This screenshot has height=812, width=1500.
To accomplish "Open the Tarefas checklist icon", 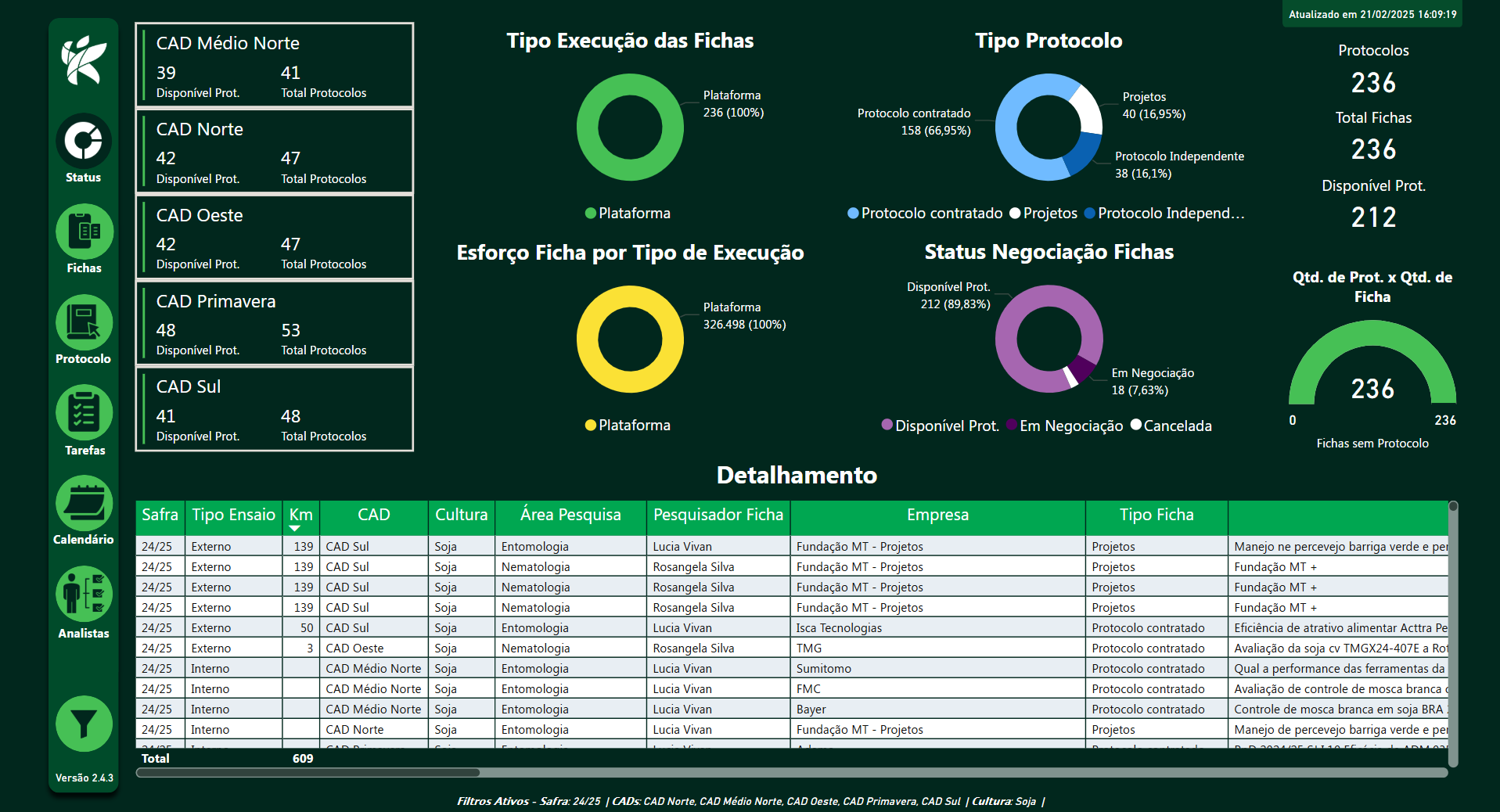I will tap(84, 413).
